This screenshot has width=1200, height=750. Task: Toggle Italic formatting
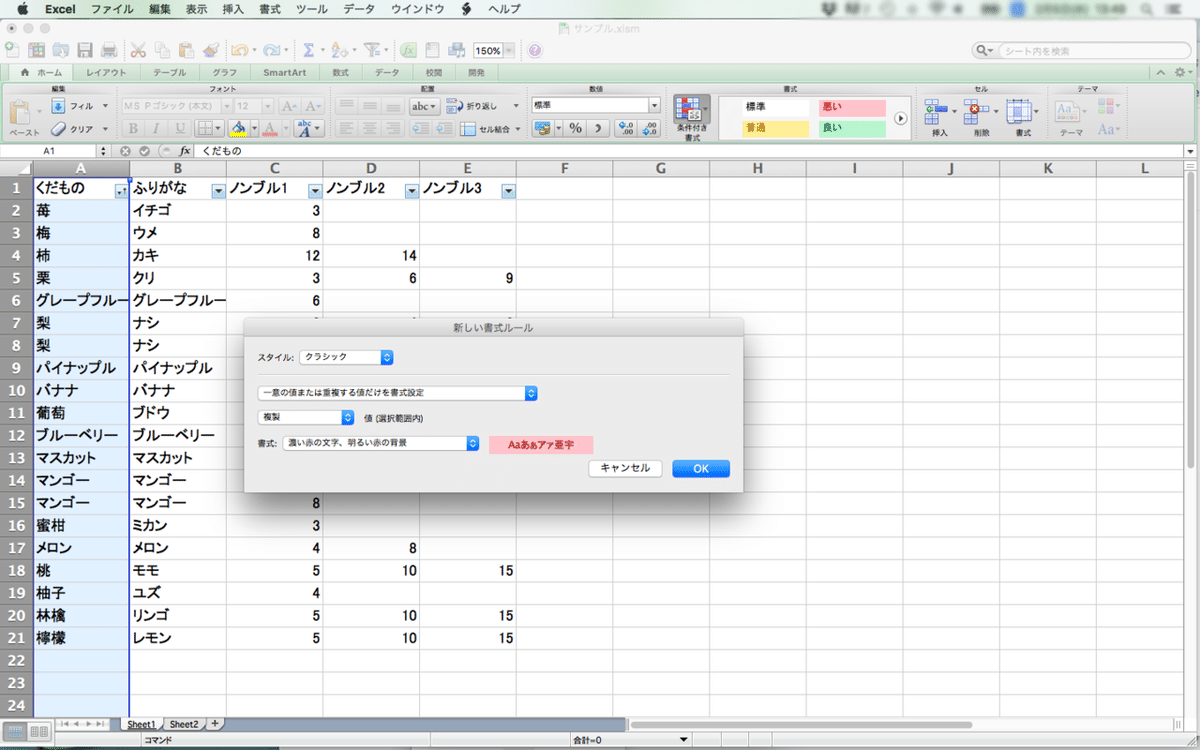156,128
